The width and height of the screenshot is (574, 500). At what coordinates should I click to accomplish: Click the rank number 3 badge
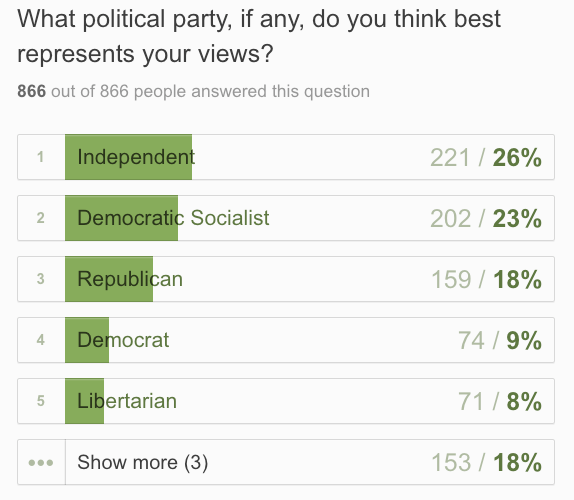pyautogui.click(x=41, y=279)
